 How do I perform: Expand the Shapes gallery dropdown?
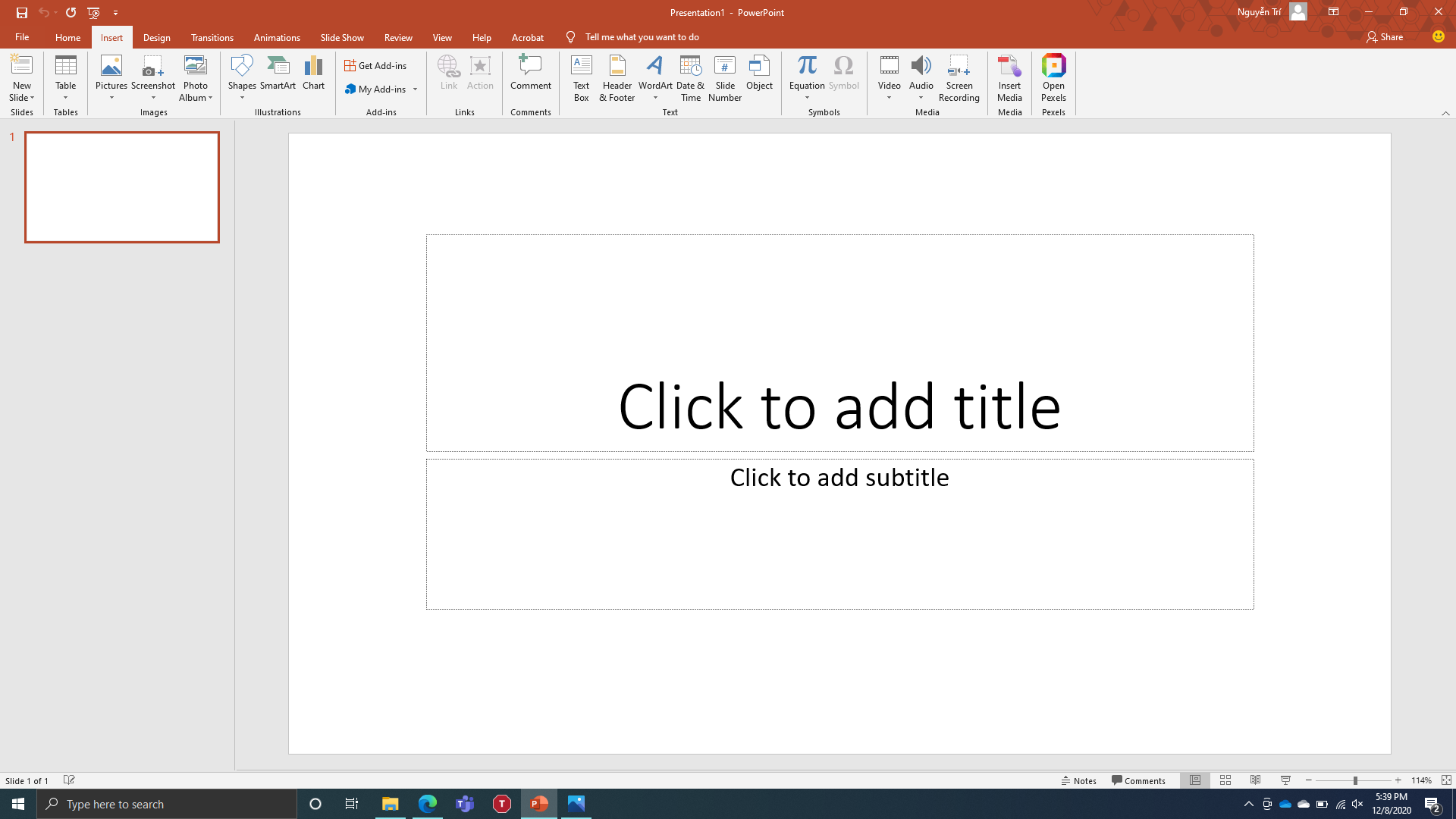[242, 97]
